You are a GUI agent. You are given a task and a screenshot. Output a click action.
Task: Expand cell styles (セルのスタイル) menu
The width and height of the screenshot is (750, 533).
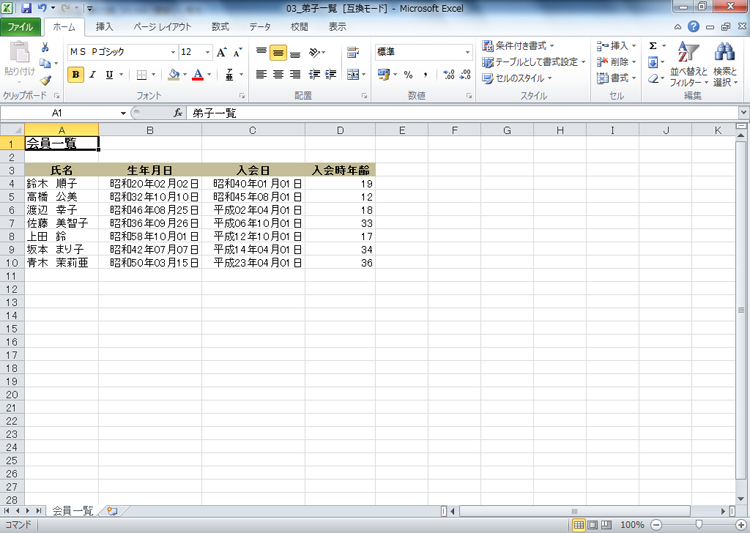tap(517, 78)
